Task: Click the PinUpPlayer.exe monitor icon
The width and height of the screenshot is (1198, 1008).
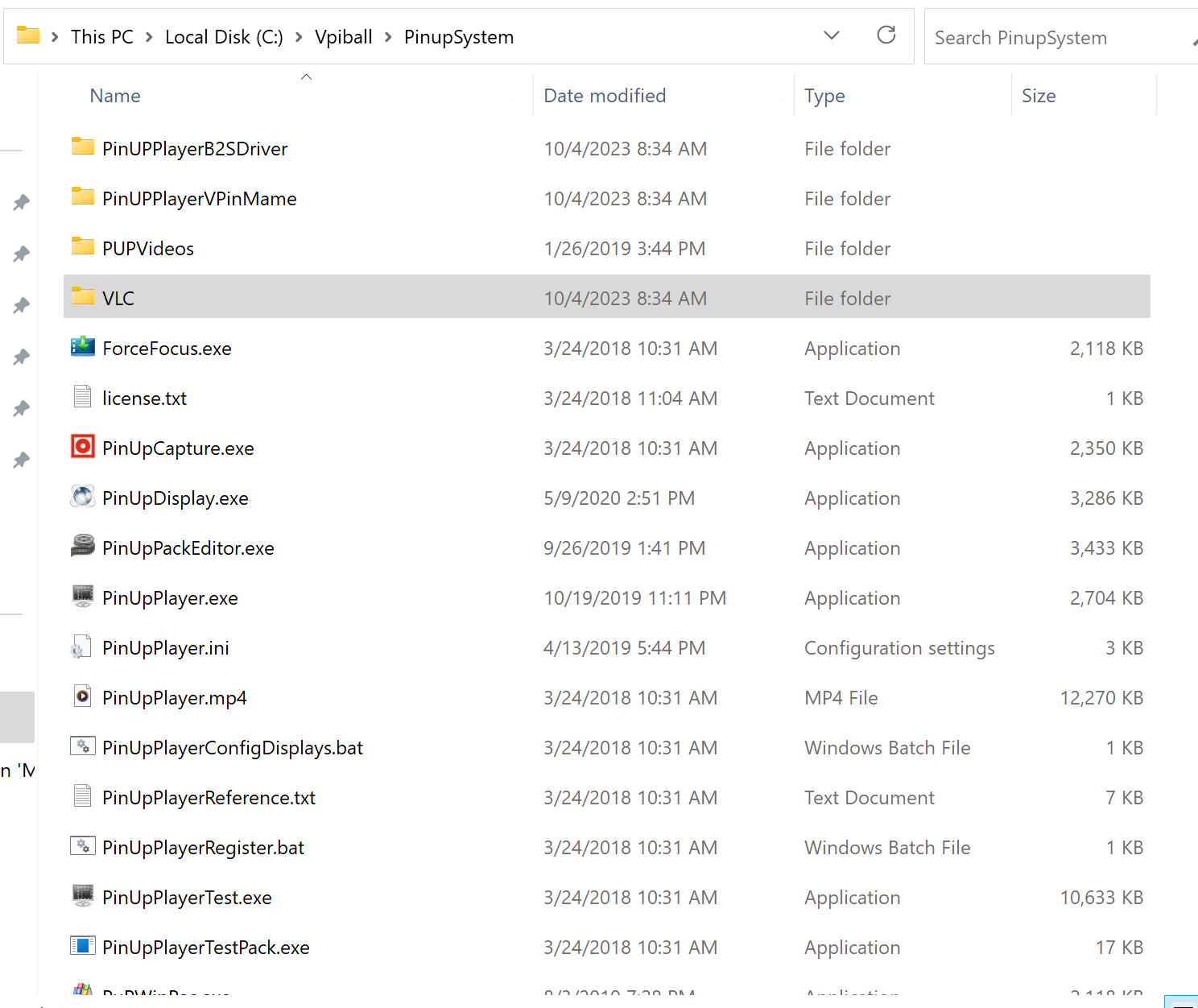Action: coord(82,597)
